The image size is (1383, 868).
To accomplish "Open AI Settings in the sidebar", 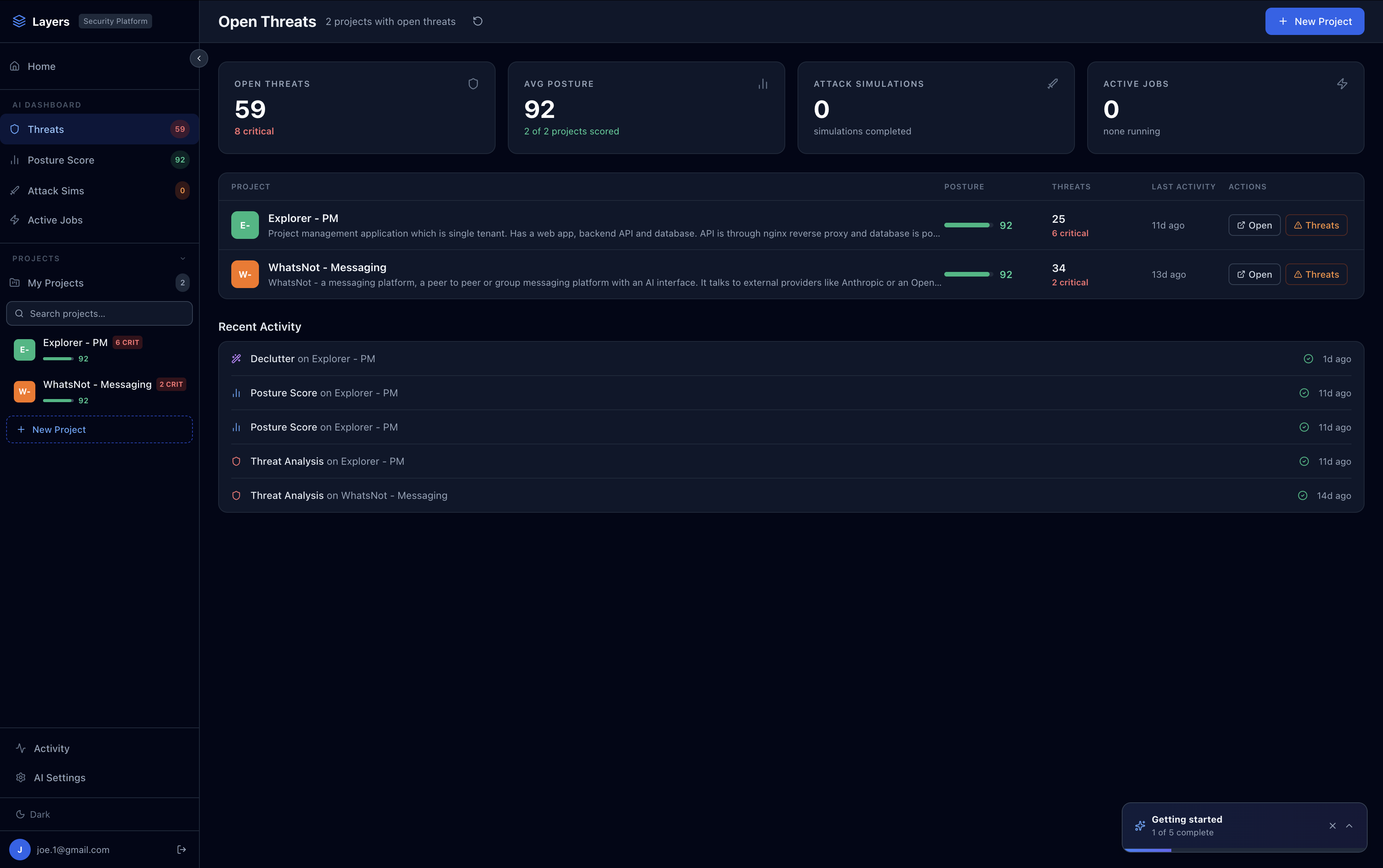I will [99, 777].
